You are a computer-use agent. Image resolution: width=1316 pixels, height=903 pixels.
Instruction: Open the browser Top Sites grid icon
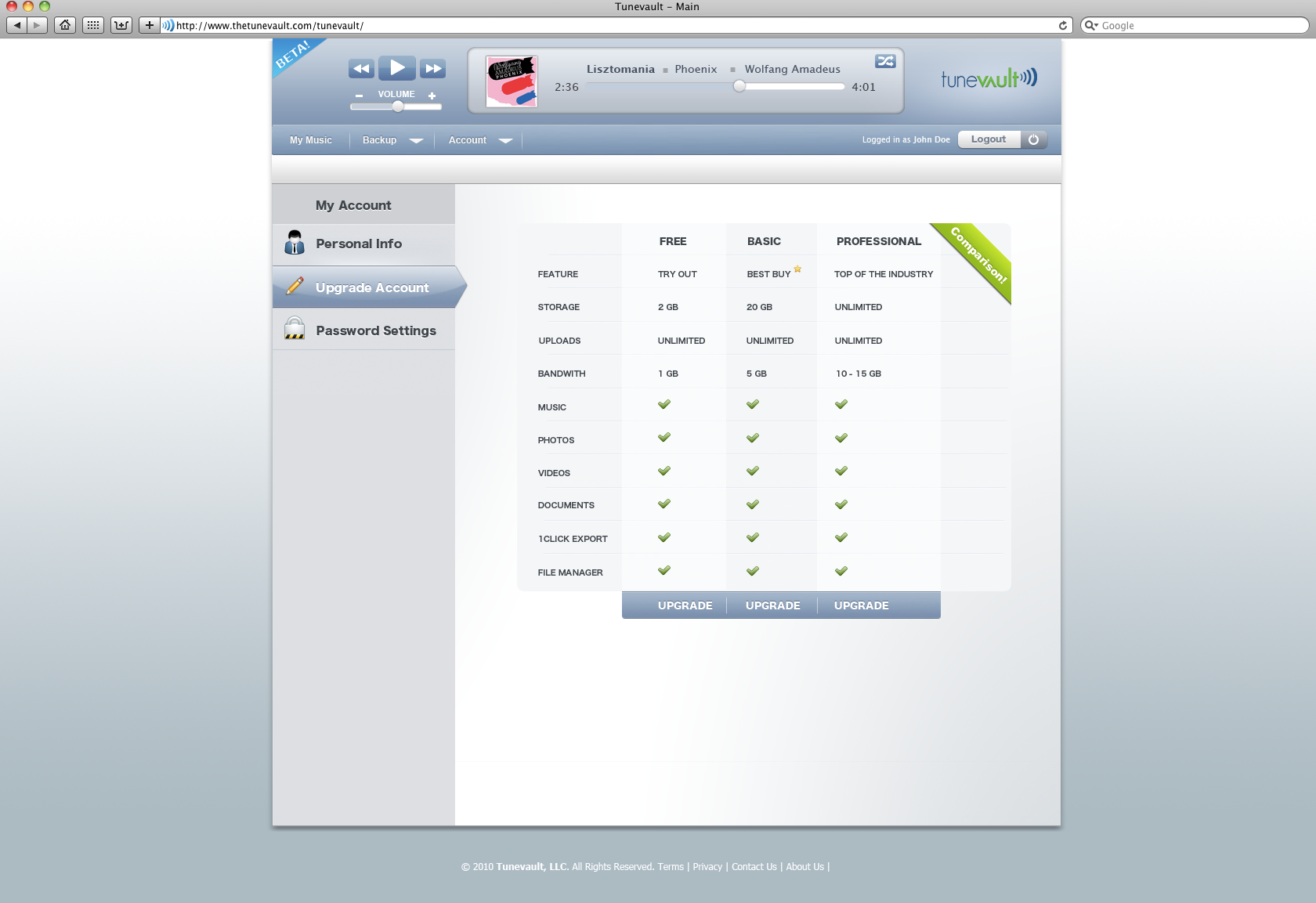[x=93, y=25]
